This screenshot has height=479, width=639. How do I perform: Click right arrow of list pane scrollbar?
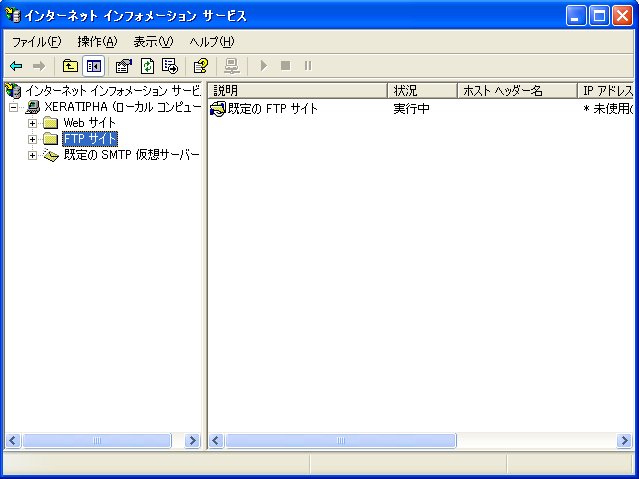[x=625, y=441]
